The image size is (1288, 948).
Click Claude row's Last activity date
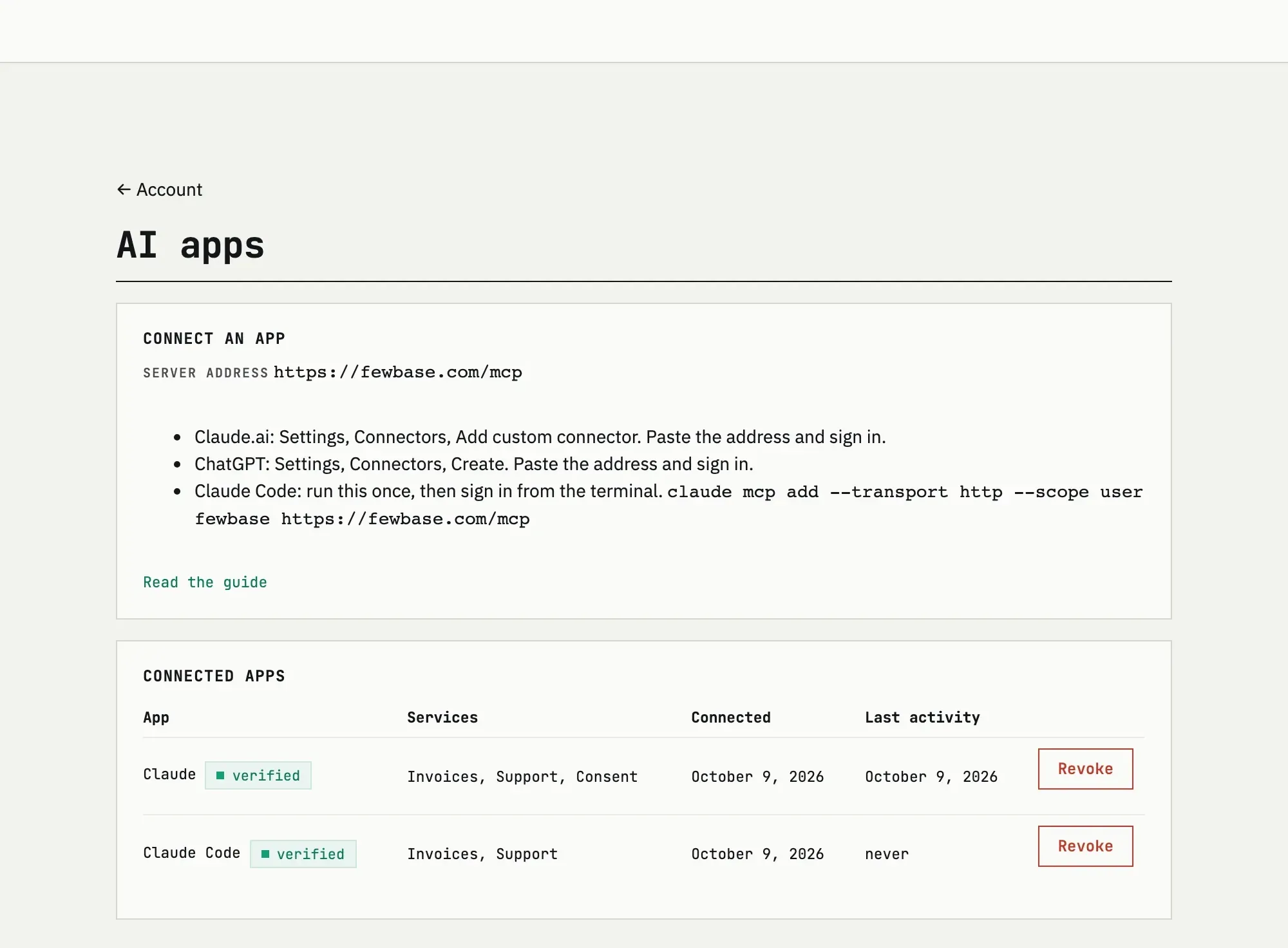pos(931,777)
